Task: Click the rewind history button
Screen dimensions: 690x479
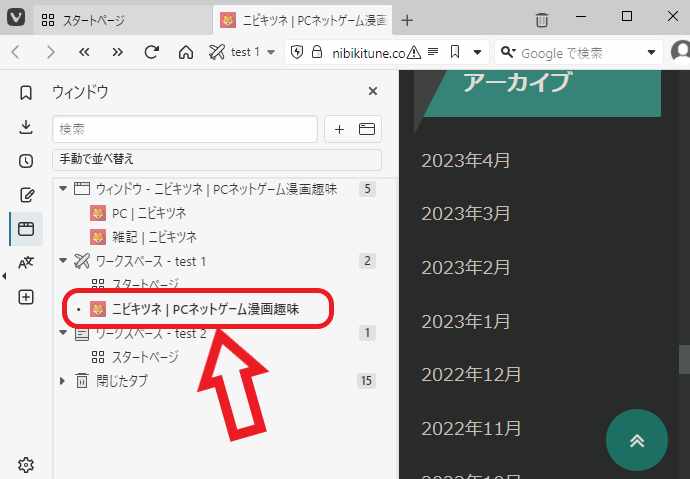Action: point(84,52)
